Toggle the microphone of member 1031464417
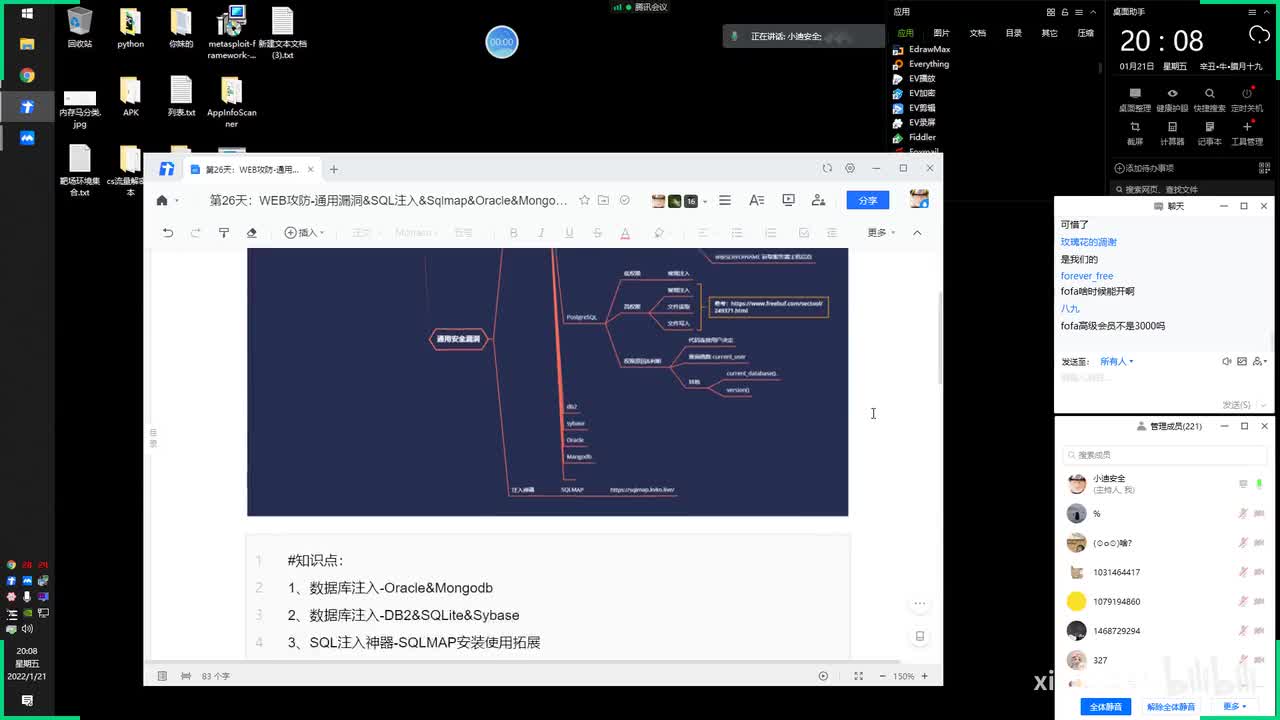 click(x=1243, y=572)
